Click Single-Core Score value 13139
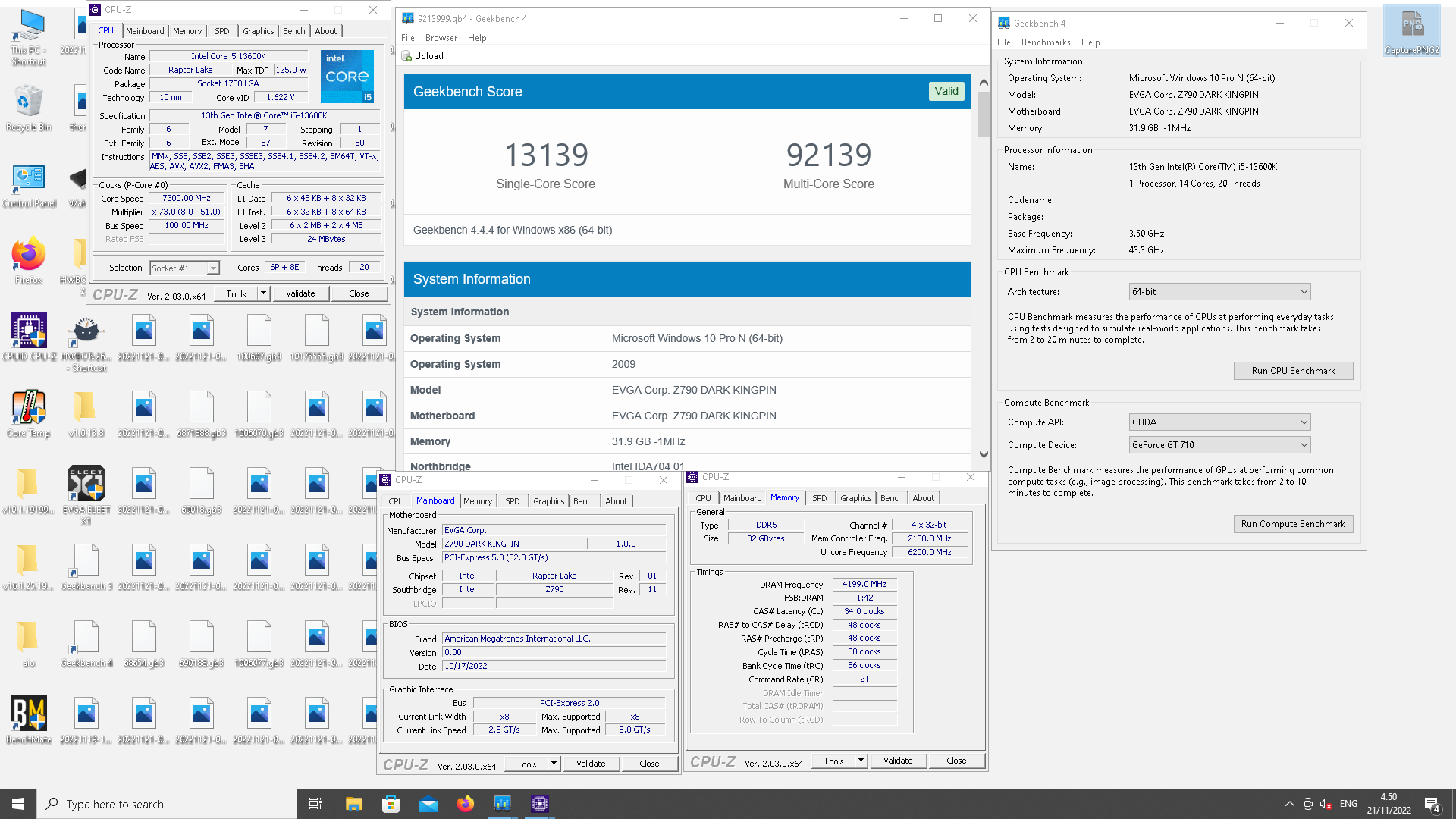Screen dimensions: 1456x819 546,155
